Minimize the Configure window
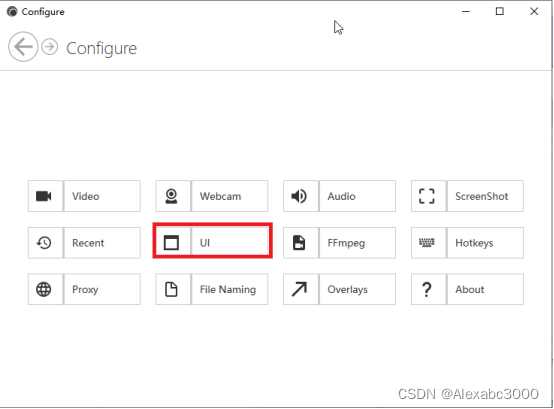This screenshot has width=554, height=409. (x=466, y=12)
